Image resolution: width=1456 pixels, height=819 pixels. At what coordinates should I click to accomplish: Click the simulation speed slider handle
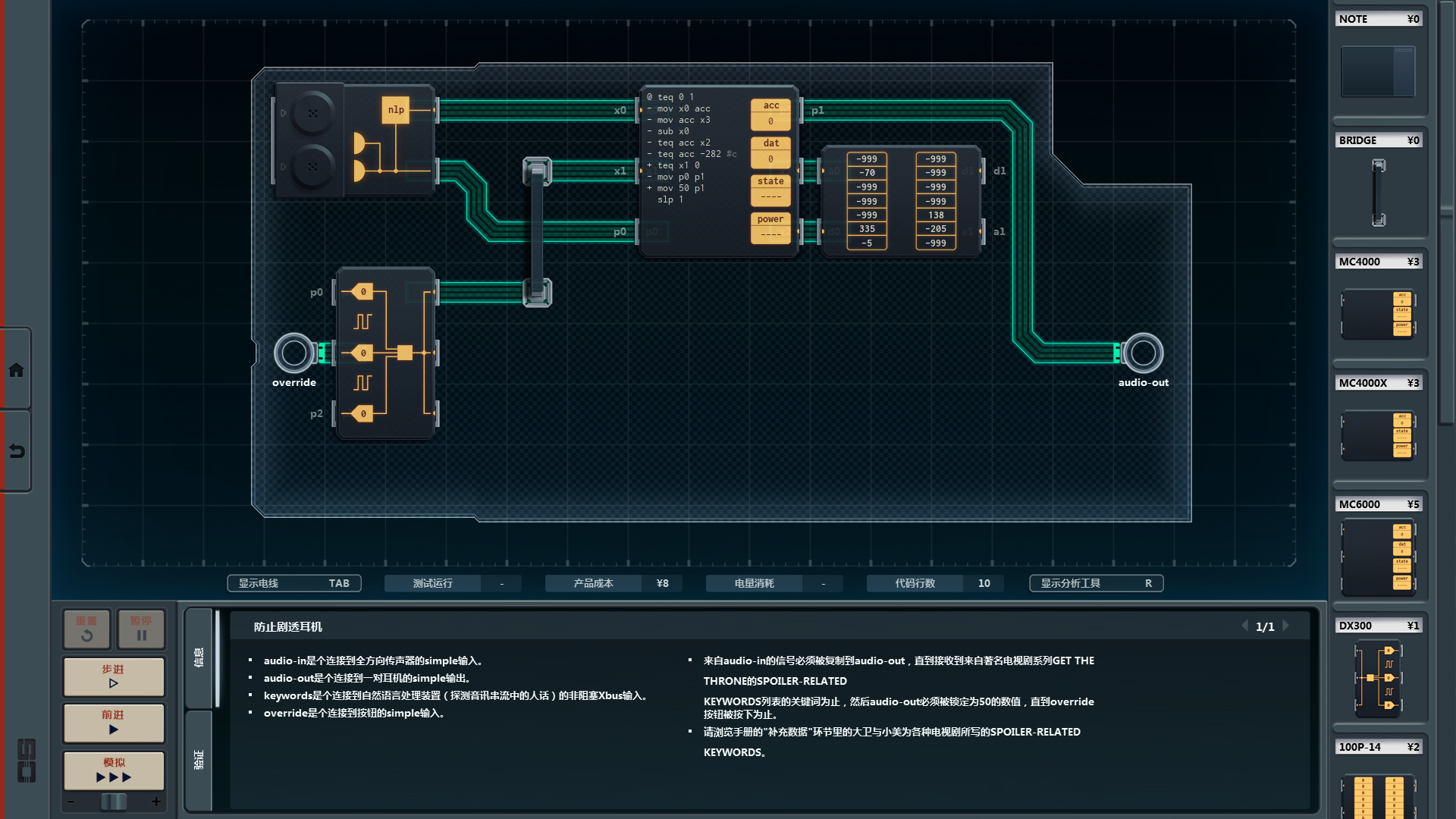[114, 802]
